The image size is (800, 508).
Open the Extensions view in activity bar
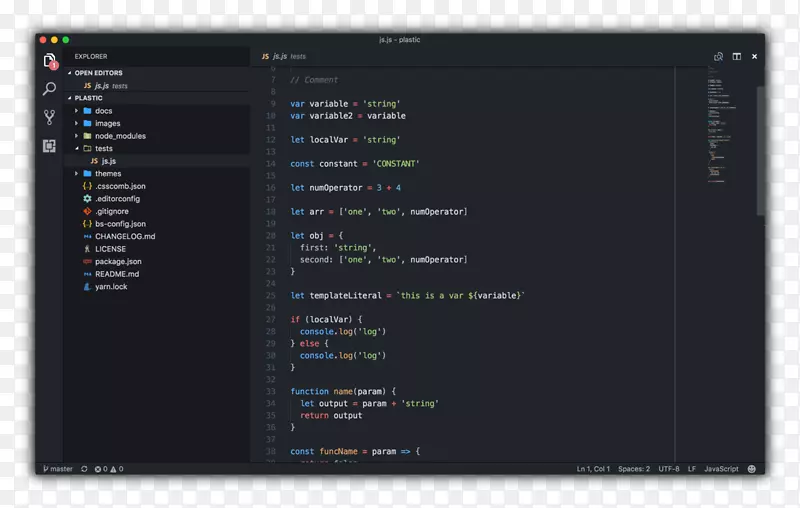49,146
